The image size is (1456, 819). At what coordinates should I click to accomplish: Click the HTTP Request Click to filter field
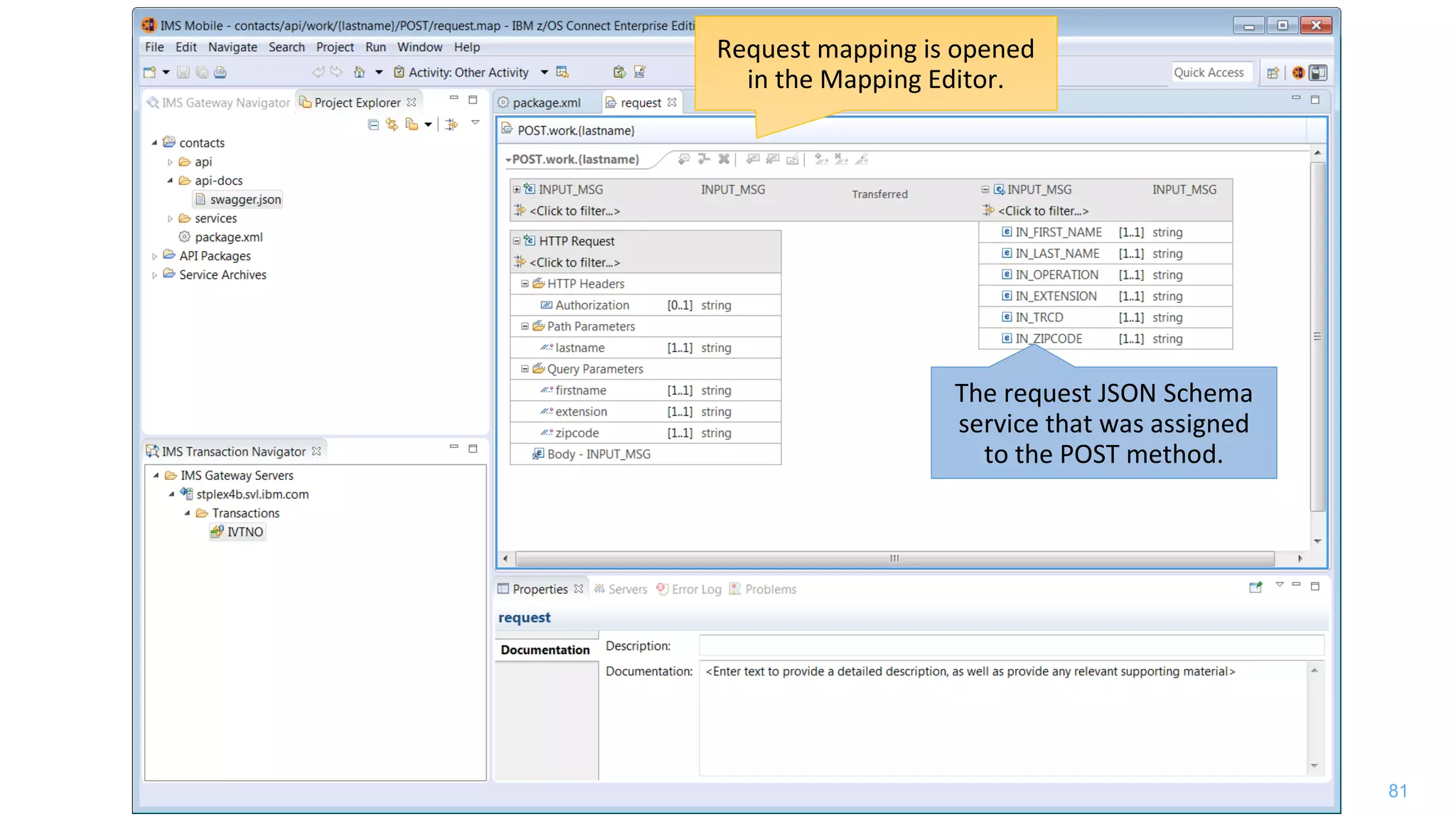point(574,262)
